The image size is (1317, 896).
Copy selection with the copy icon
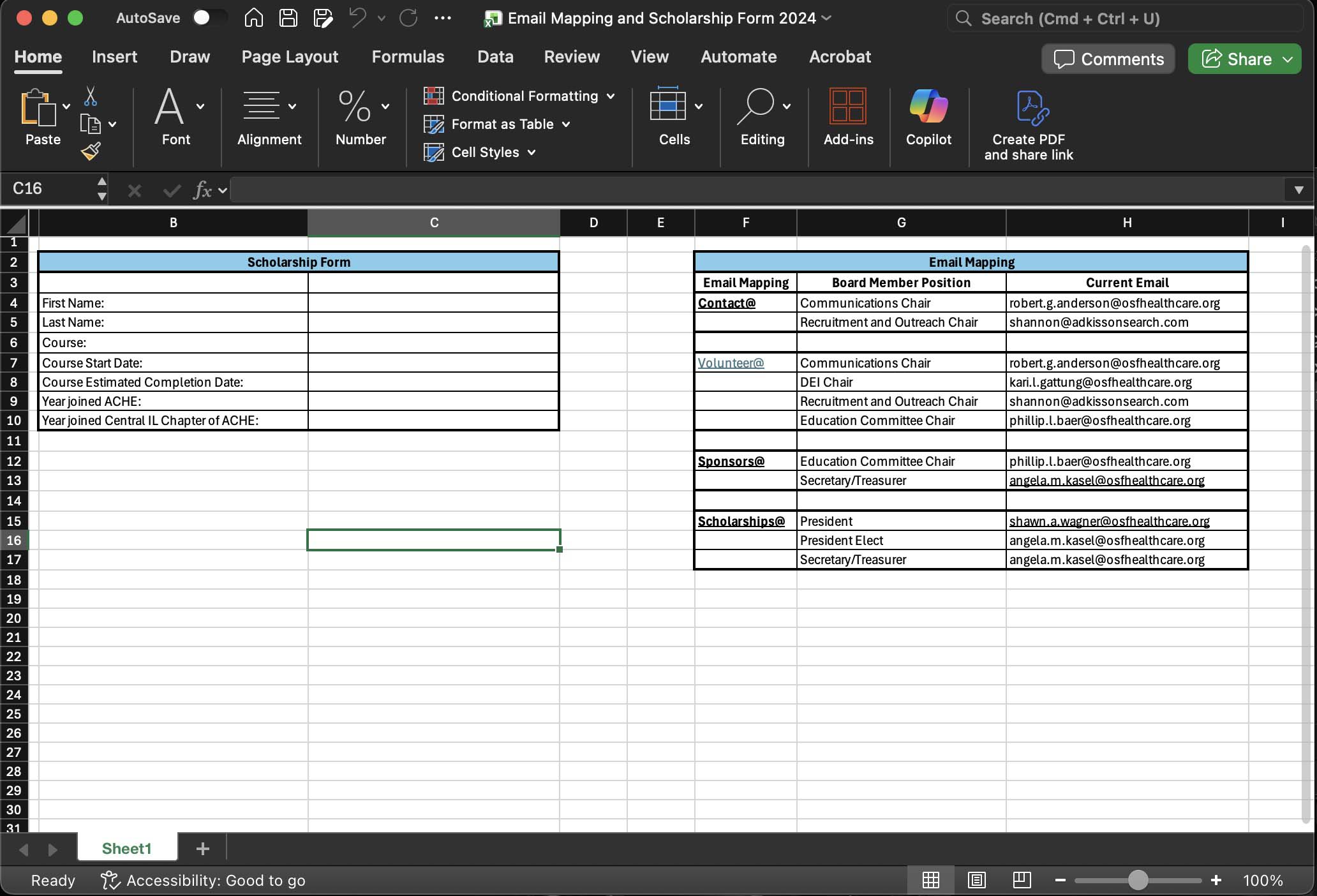tap(91, 124)
